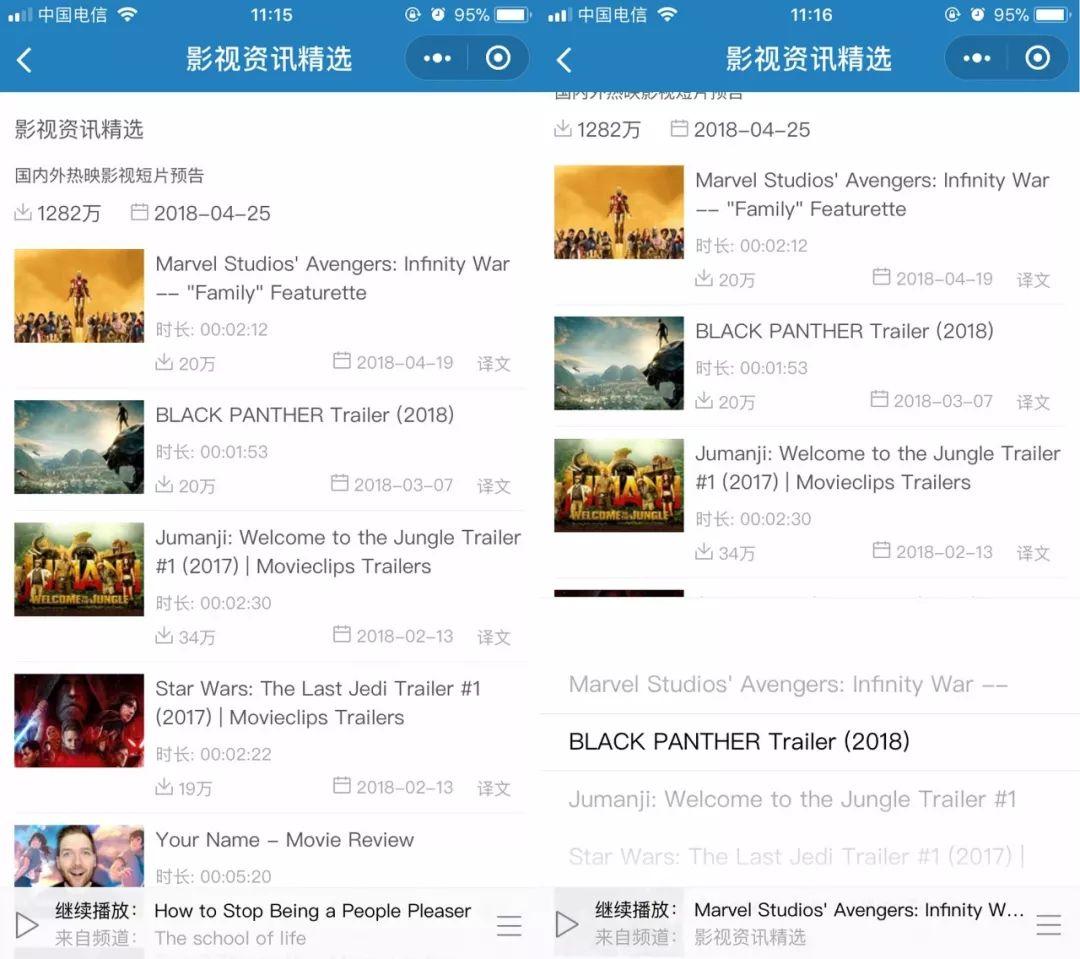The image size is (1080, 959).
Task: Tap the Jumanji trailer title in the right screen's video list
Action: coord(878,468)
